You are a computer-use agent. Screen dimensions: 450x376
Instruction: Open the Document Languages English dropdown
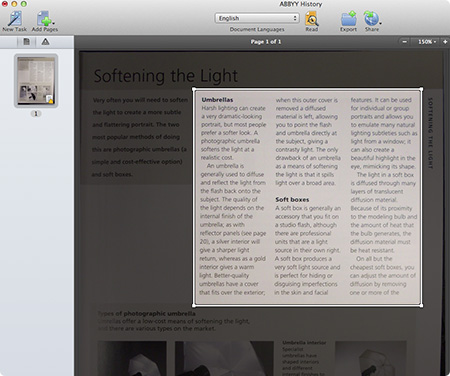tap(257, 18)
